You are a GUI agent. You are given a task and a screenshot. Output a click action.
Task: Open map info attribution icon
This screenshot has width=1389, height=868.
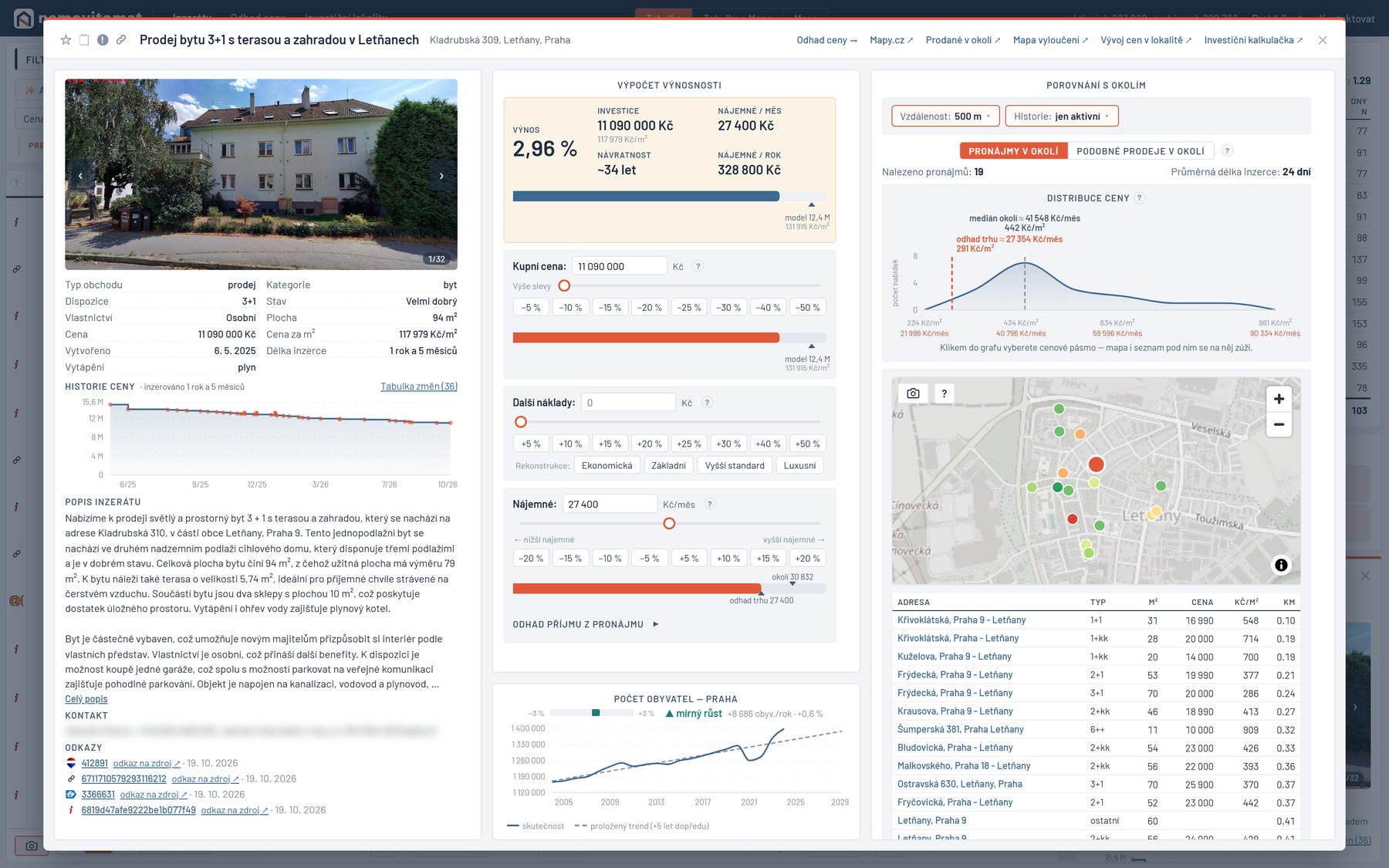[x=1281, y=565]
